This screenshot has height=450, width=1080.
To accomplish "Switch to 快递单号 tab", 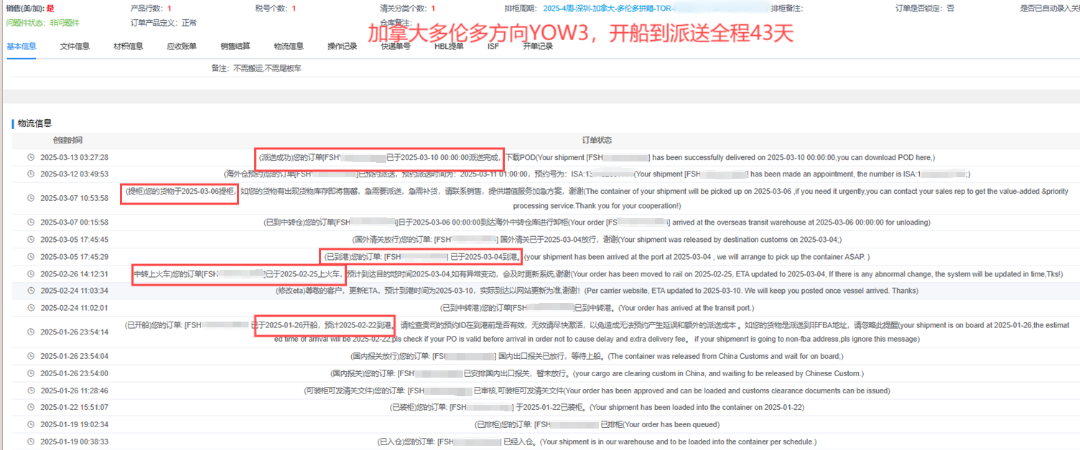I will [396, 47].
